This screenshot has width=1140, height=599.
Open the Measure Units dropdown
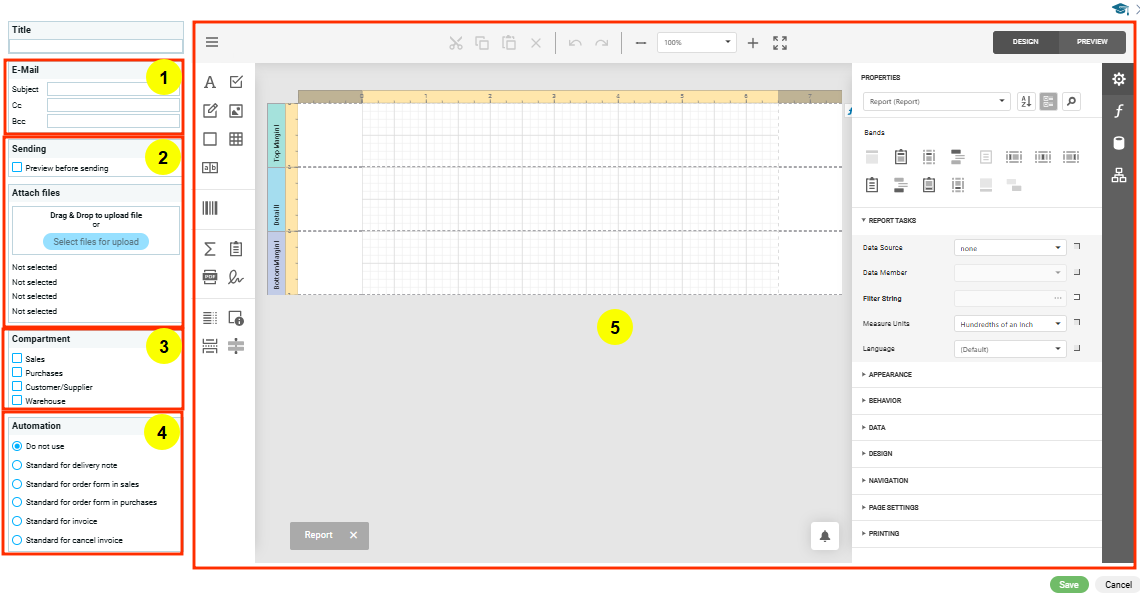[1009, 324]
